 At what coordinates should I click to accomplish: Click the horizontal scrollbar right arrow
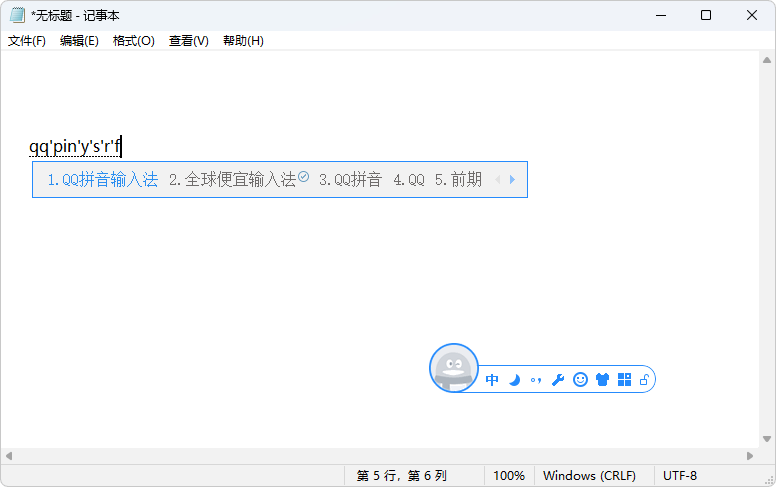click(x=750, y=456)
